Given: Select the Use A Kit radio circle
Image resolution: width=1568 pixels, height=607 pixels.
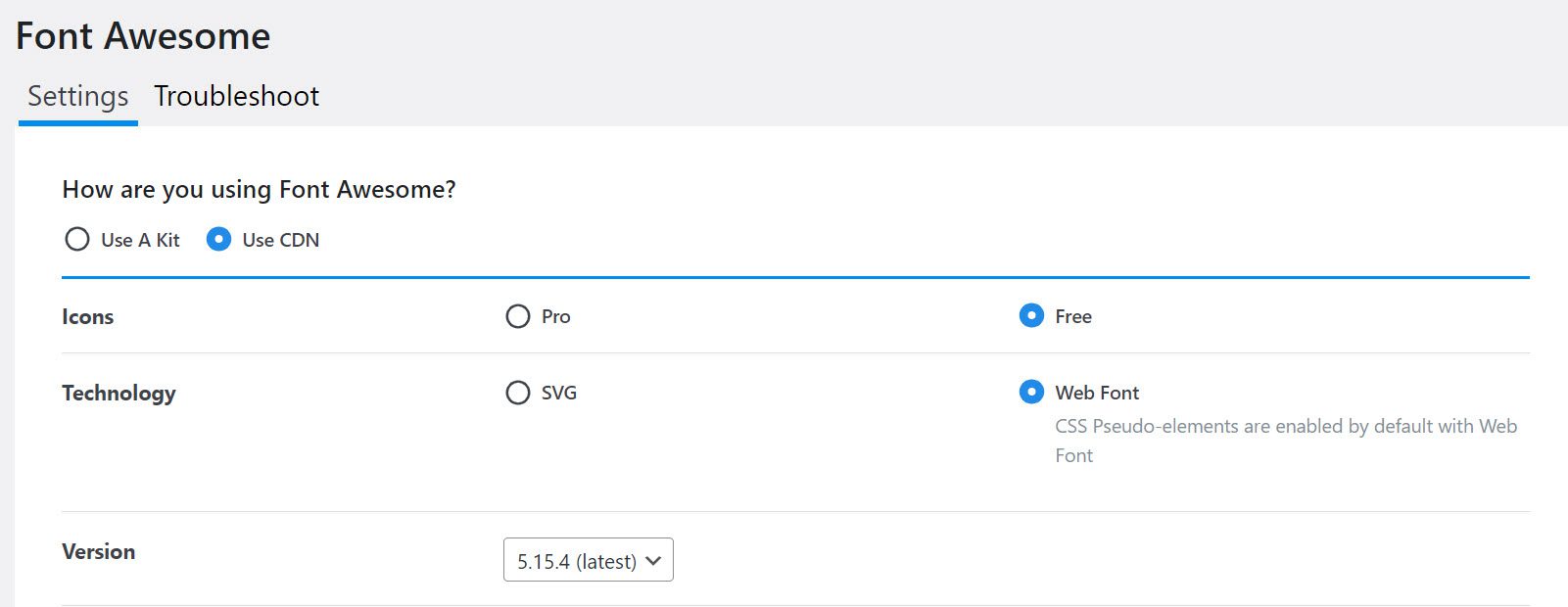Looking at the screenshot, I should pyautogui.click(x=76, y=240).
